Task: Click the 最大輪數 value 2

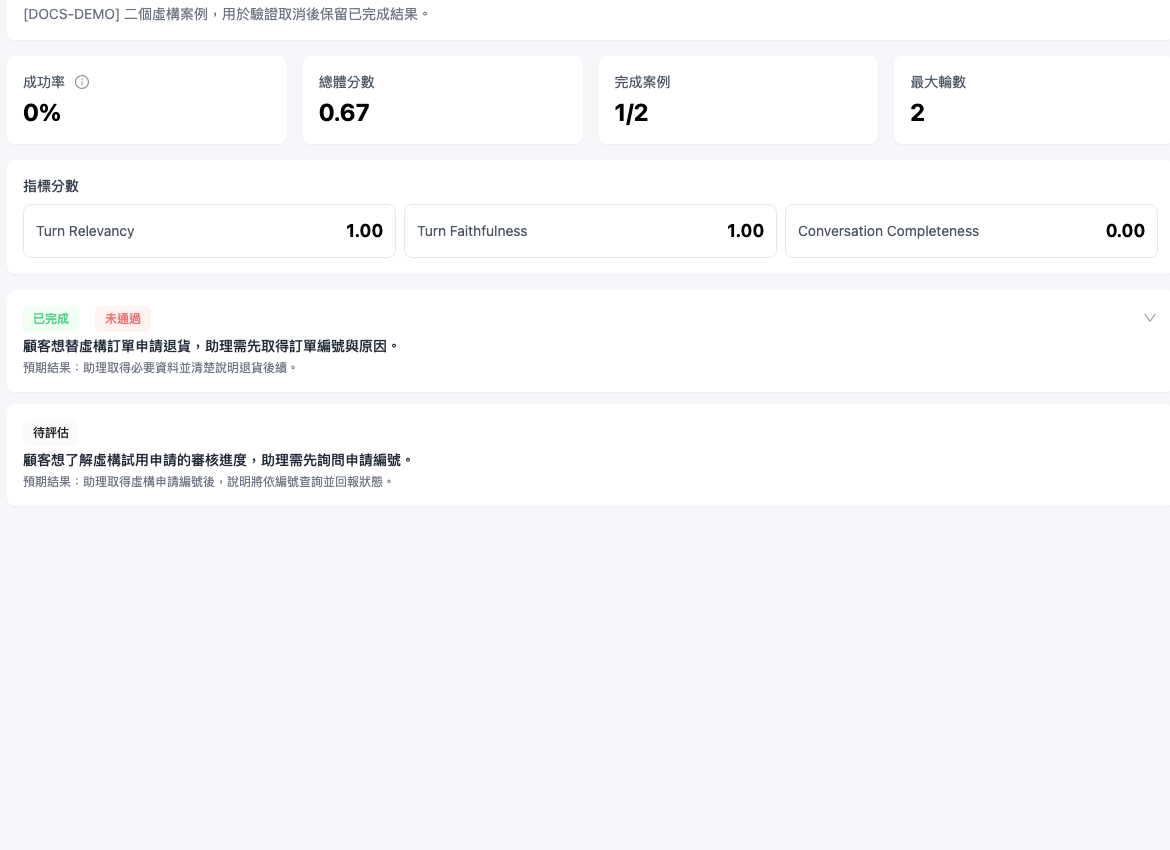Action: pyautogui.click(x=918, y=113)
